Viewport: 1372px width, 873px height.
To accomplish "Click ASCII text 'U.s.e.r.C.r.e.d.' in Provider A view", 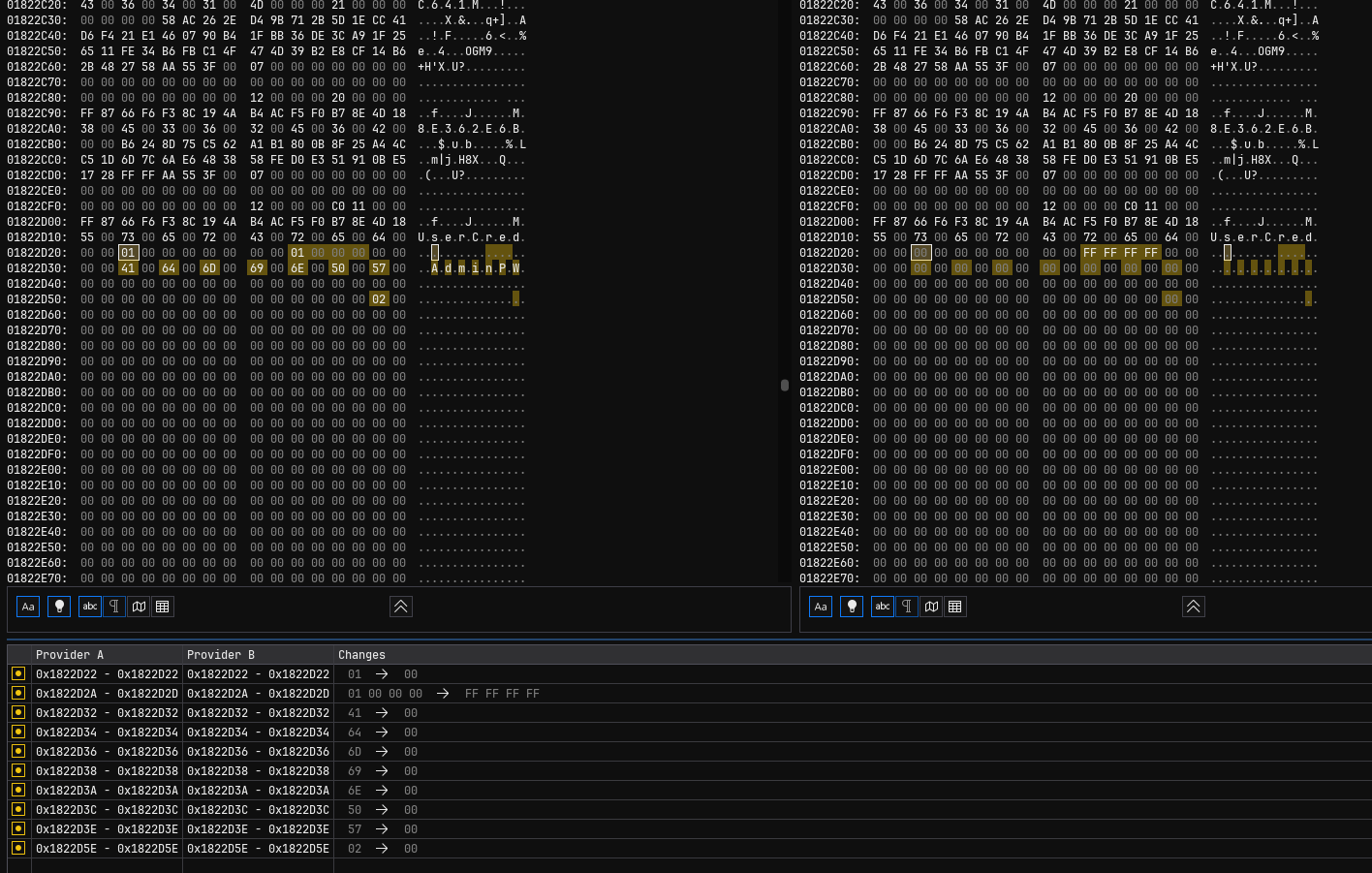I will point(472,237).
